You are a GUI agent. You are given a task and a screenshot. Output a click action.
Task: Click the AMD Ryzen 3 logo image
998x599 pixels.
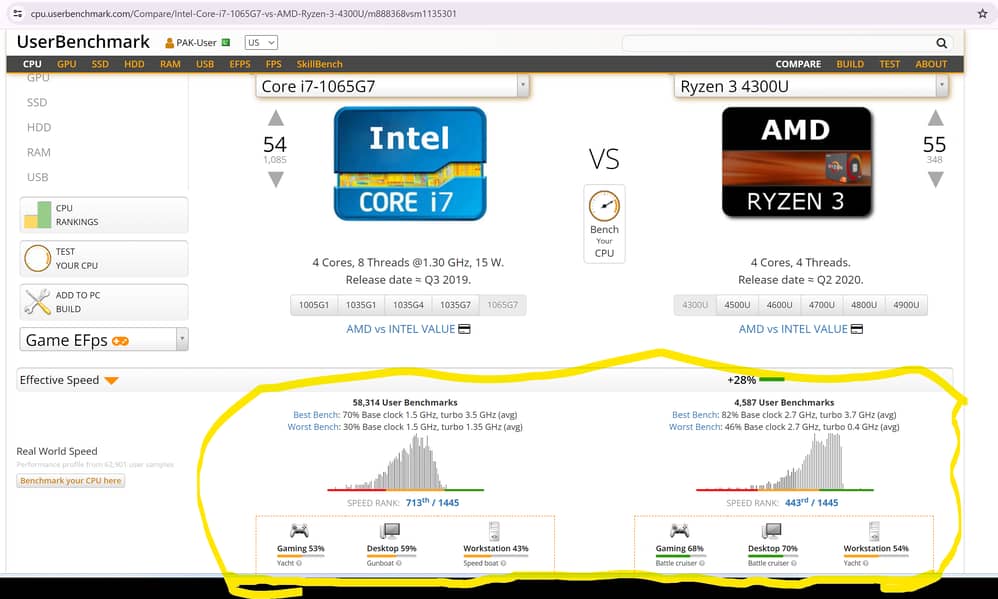(797, 163)
